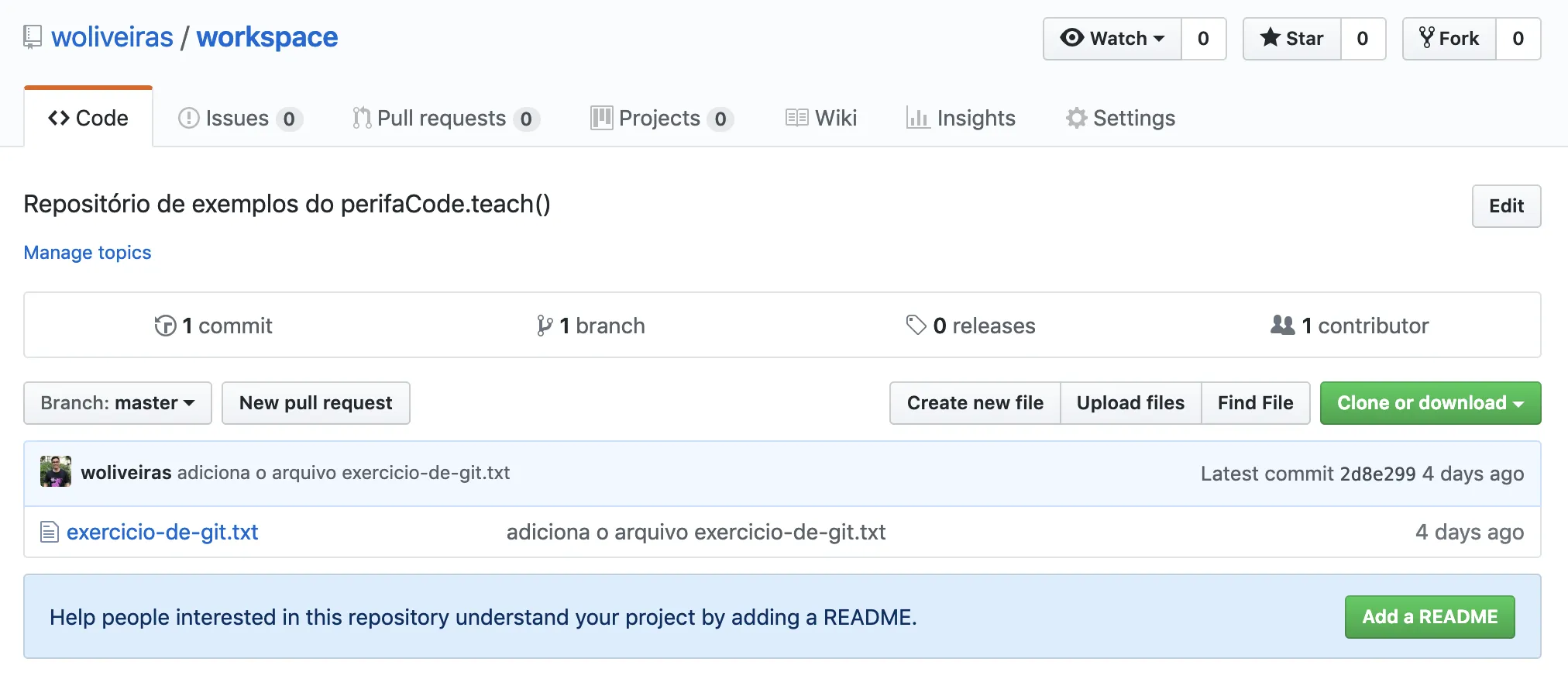The height and width of the screenshot is (693, 1568).
Task: Open the Clone or download dropdown
Action: pos(1430,403)
